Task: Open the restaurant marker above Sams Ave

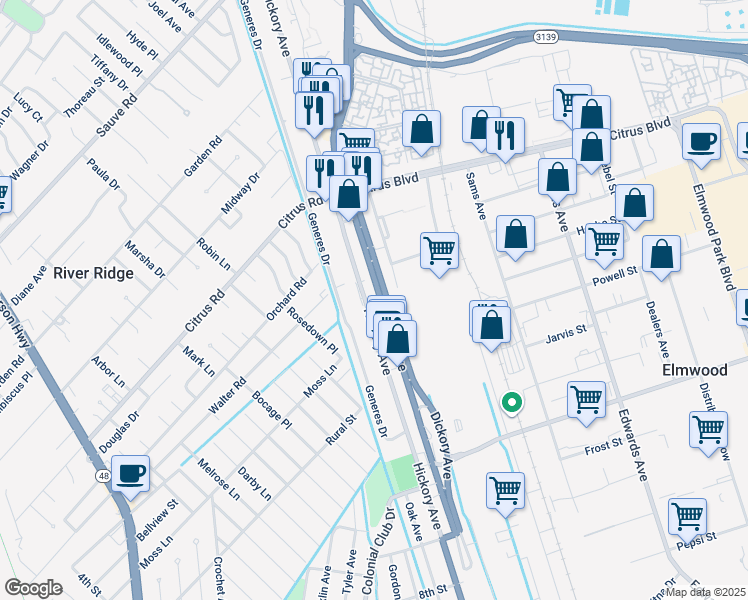Action: (x=506, y=135)
